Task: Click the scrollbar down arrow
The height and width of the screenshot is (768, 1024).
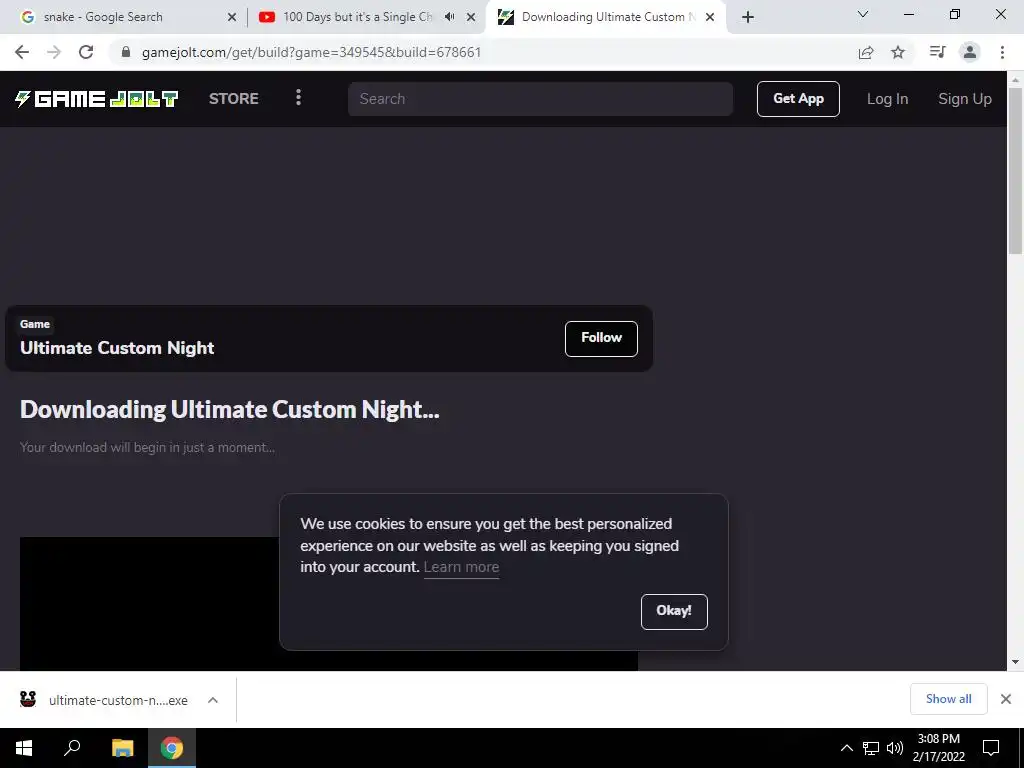Action: 1015,662
